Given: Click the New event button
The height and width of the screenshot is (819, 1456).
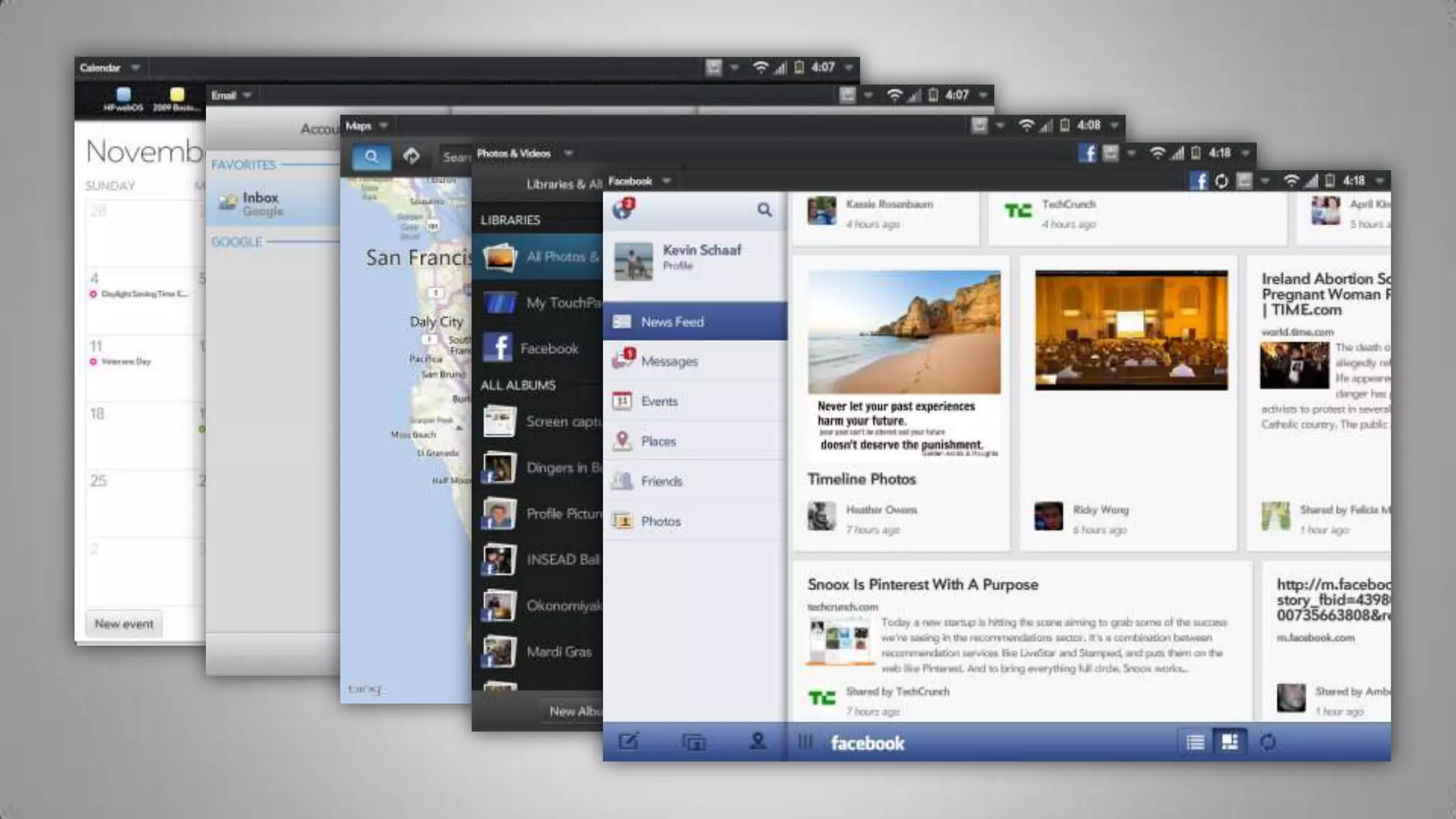Looking at the screenshot, I should (x=124, y=623).
